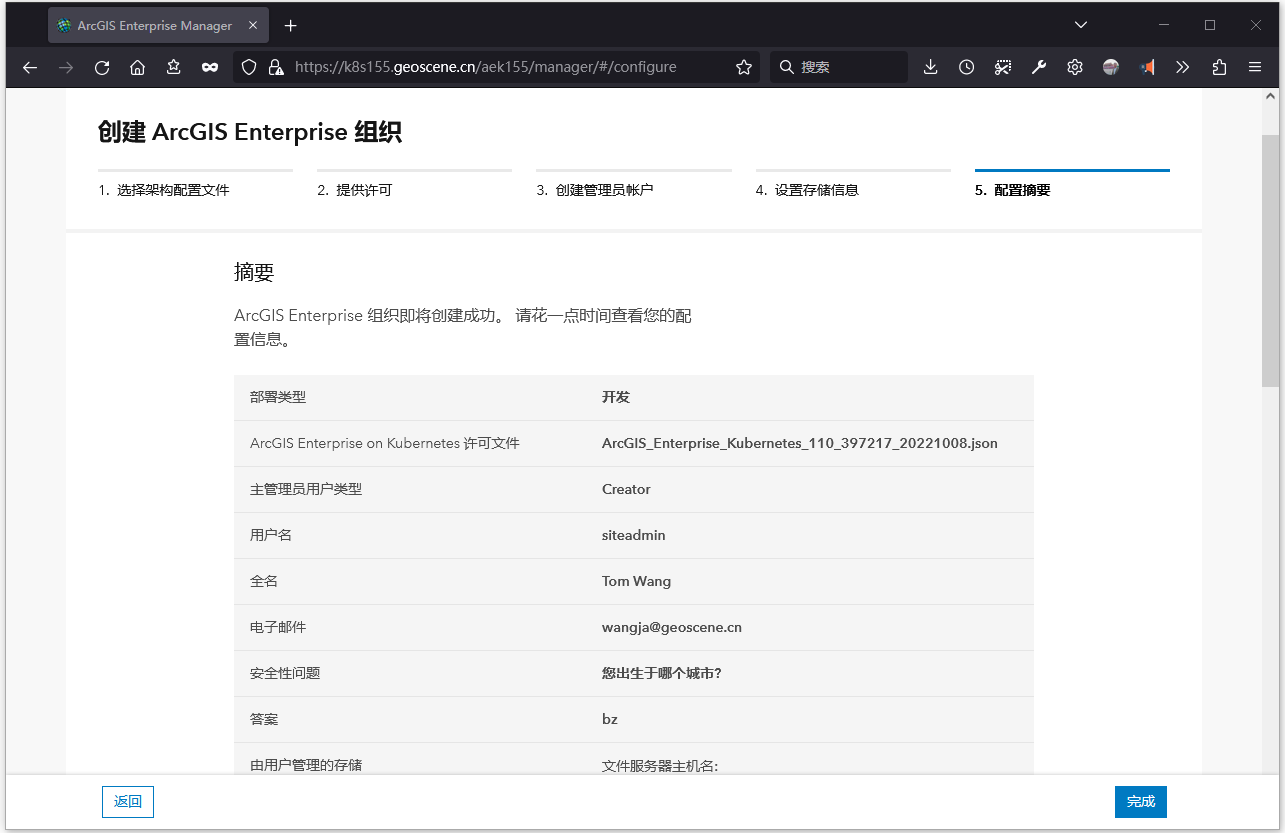The height and width of the screenshot is (833, 1285).
Task: Click the page vertical scrollbar thumb
Action: click(x=1271, y=261)
